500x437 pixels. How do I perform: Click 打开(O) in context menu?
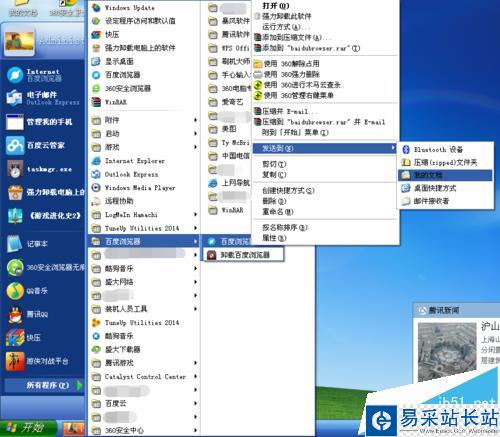click(275, 6)
